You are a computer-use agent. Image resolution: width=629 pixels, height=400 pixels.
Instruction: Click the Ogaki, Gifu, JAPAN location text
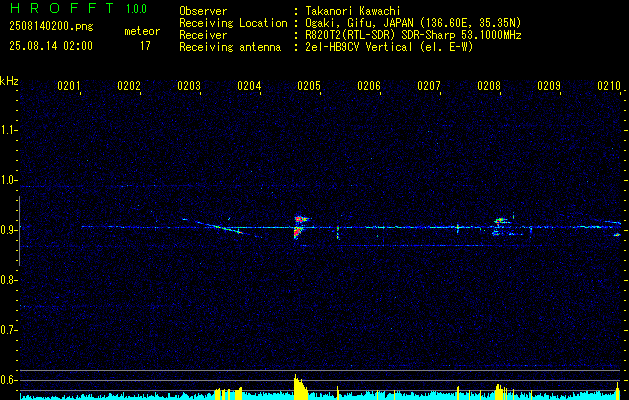(x=413, y=23)
